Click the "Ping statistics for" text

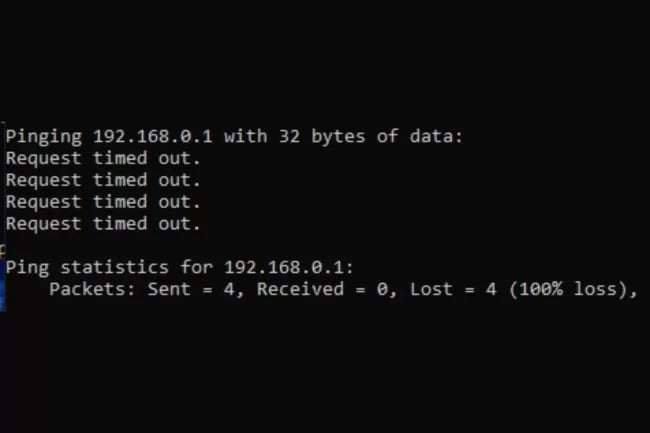(x=109, y=268)
